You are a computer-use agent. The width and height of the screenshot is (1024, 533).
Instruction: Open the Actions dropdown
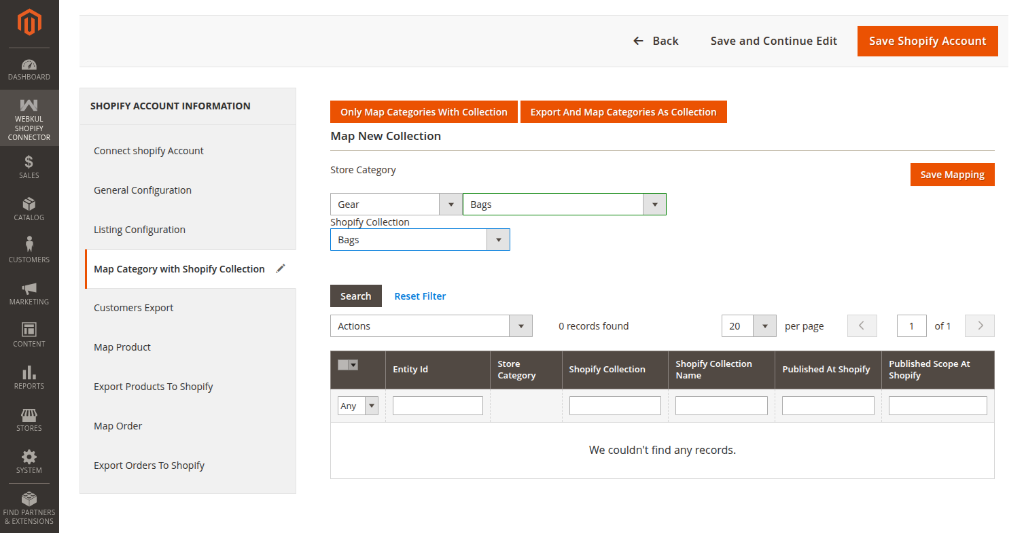click(431, 326)
